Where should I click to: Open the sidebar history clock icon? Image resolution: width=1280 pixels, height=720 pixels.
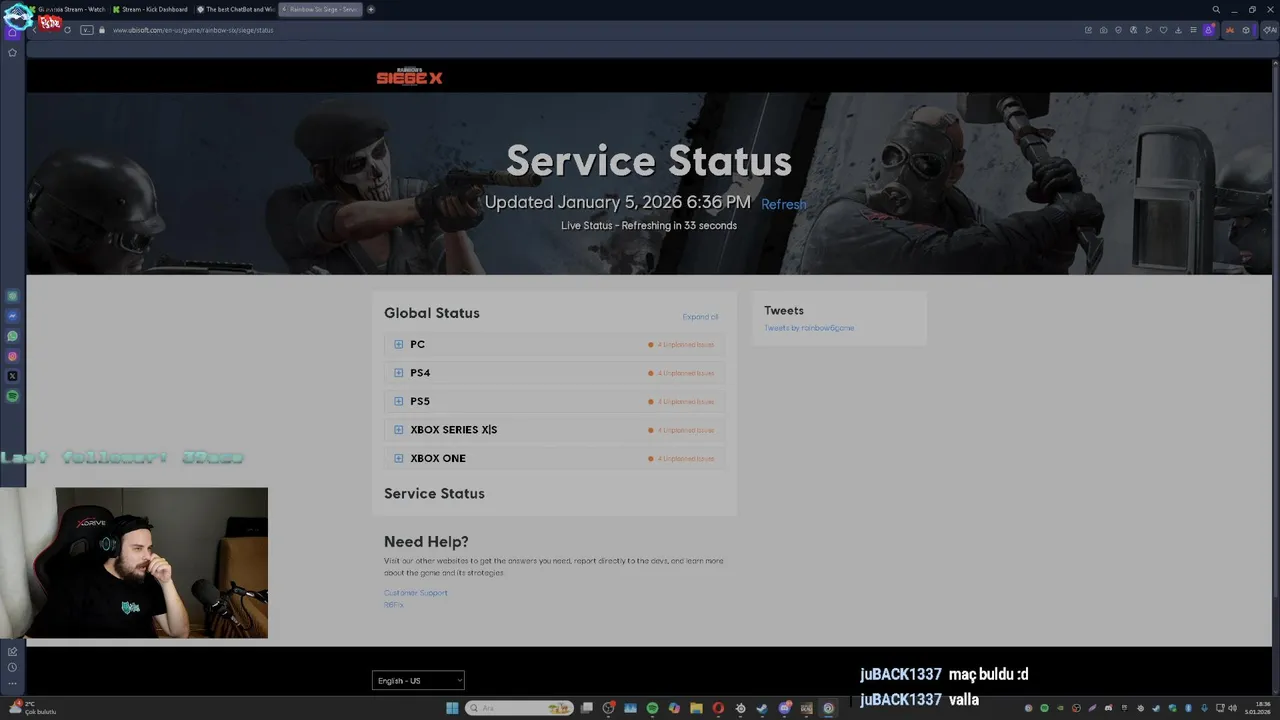(x=12, y=667)
